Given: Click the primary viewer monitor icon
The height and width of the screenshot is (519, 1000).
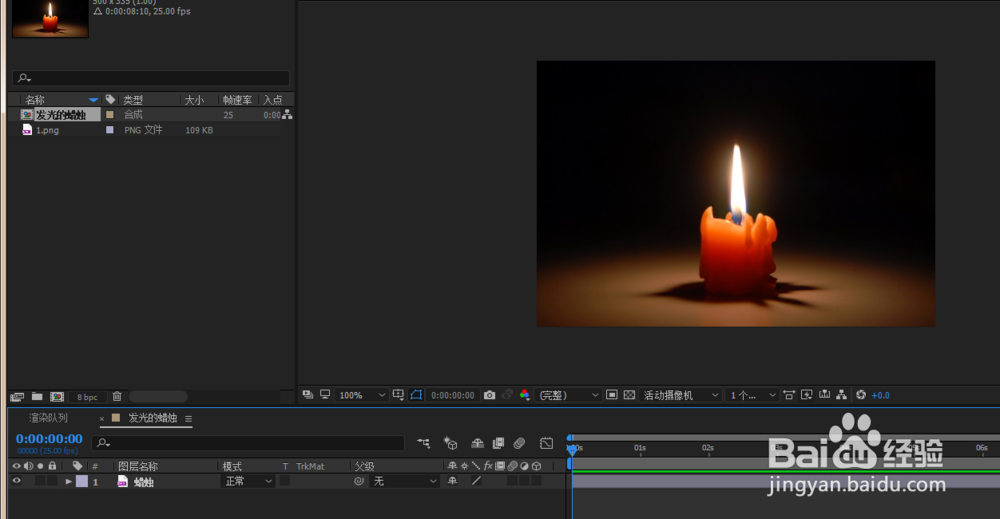Looking at the screenshot, I should click(325, 395).
